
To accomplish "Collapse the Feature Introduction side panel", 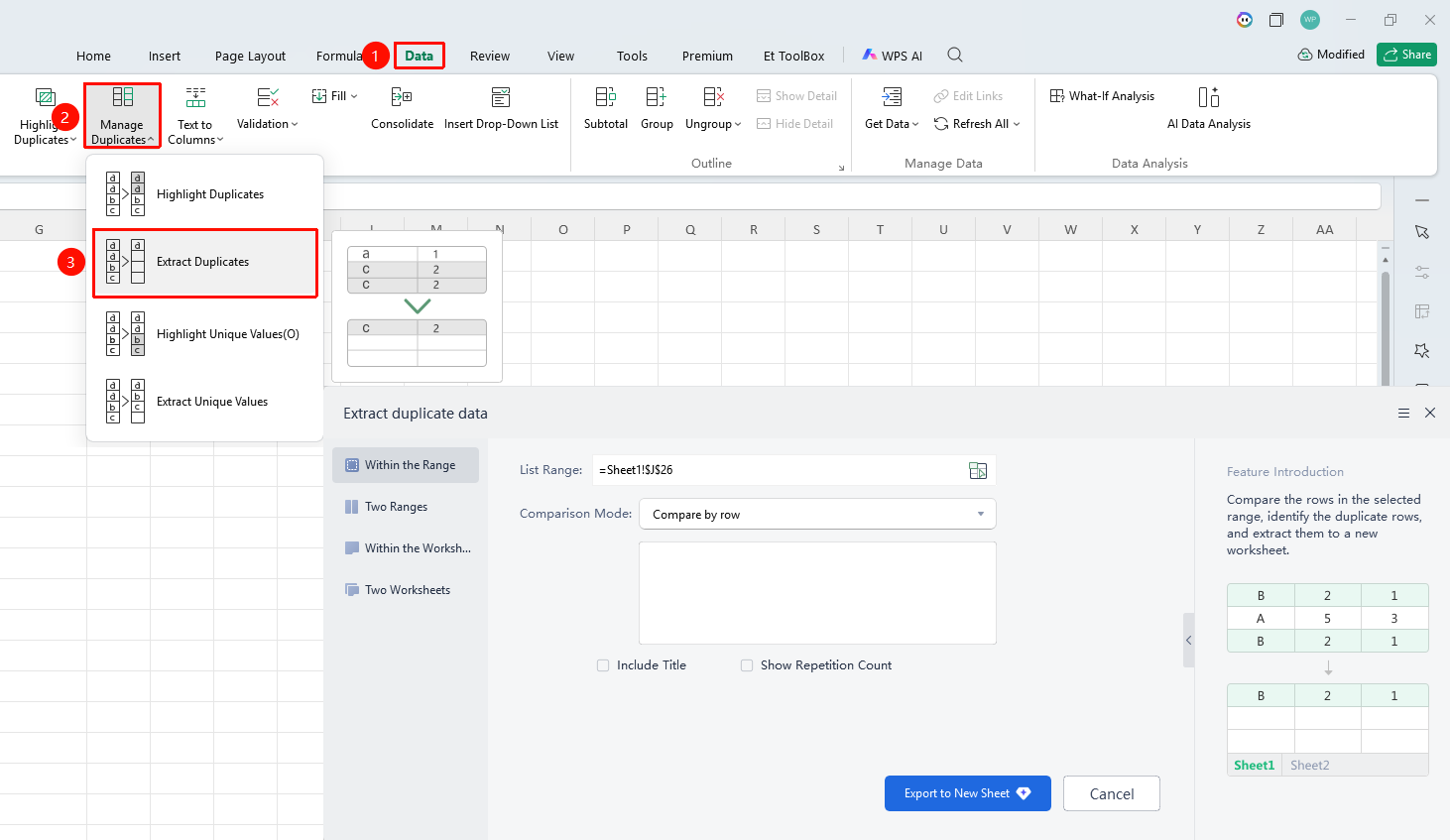I will pos(1188,641).
